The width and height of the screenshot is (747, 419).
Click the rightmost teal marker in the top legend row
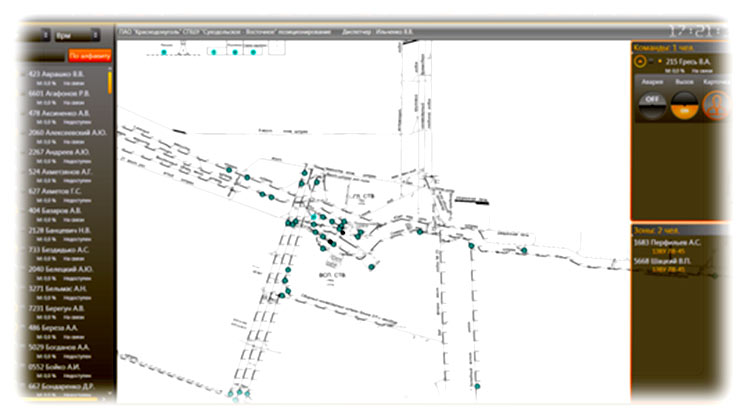(253, 53)
